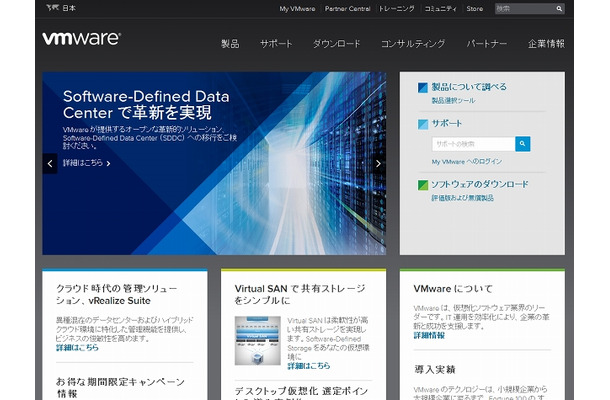The width and height of the screenshot is (610, 400).
Task: Click the light-blue icon beside サポート heading
Action: tap(422, 124)
